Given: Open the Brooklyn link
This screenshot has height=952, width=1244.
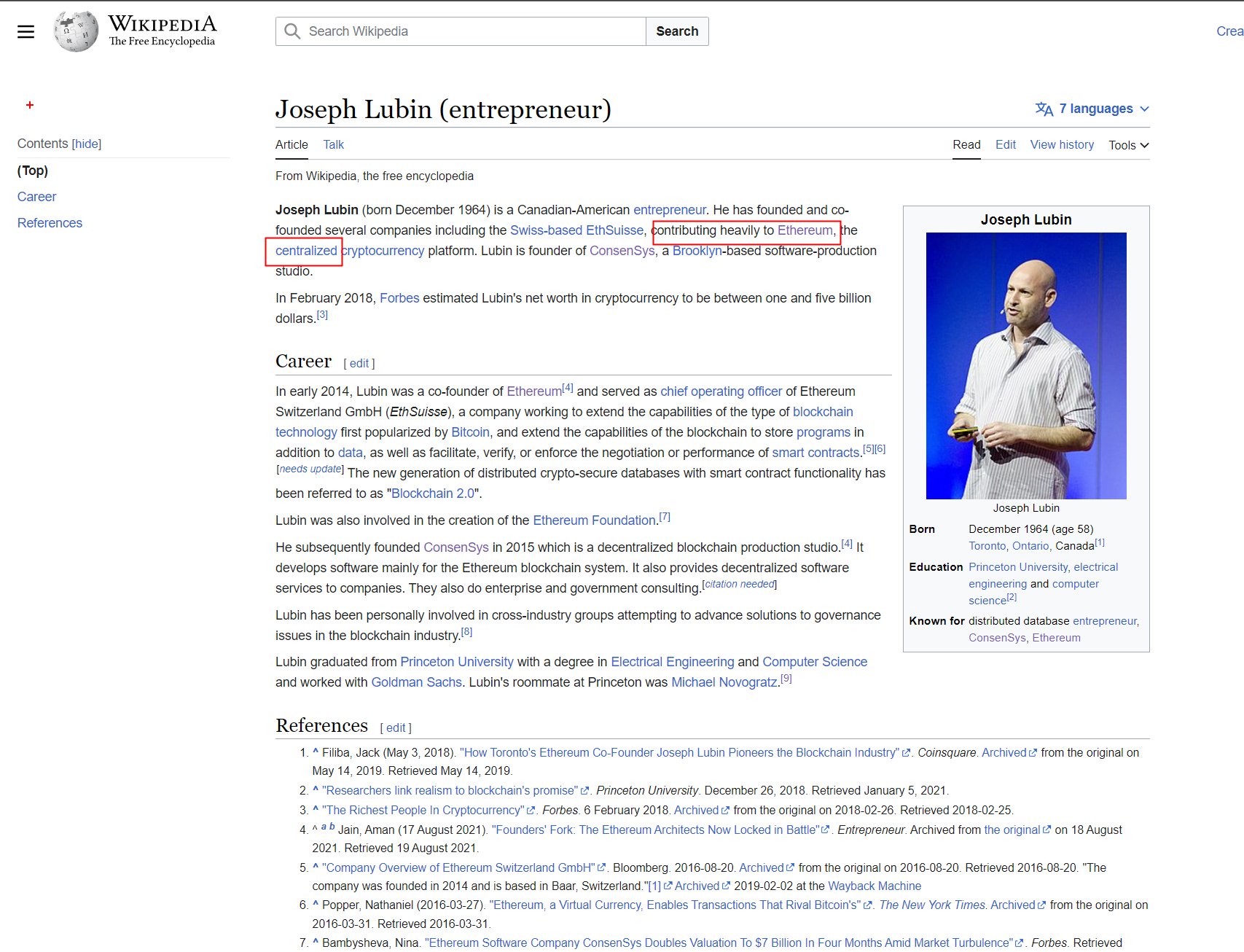Looking at the screenshot, I should [697, 251].
